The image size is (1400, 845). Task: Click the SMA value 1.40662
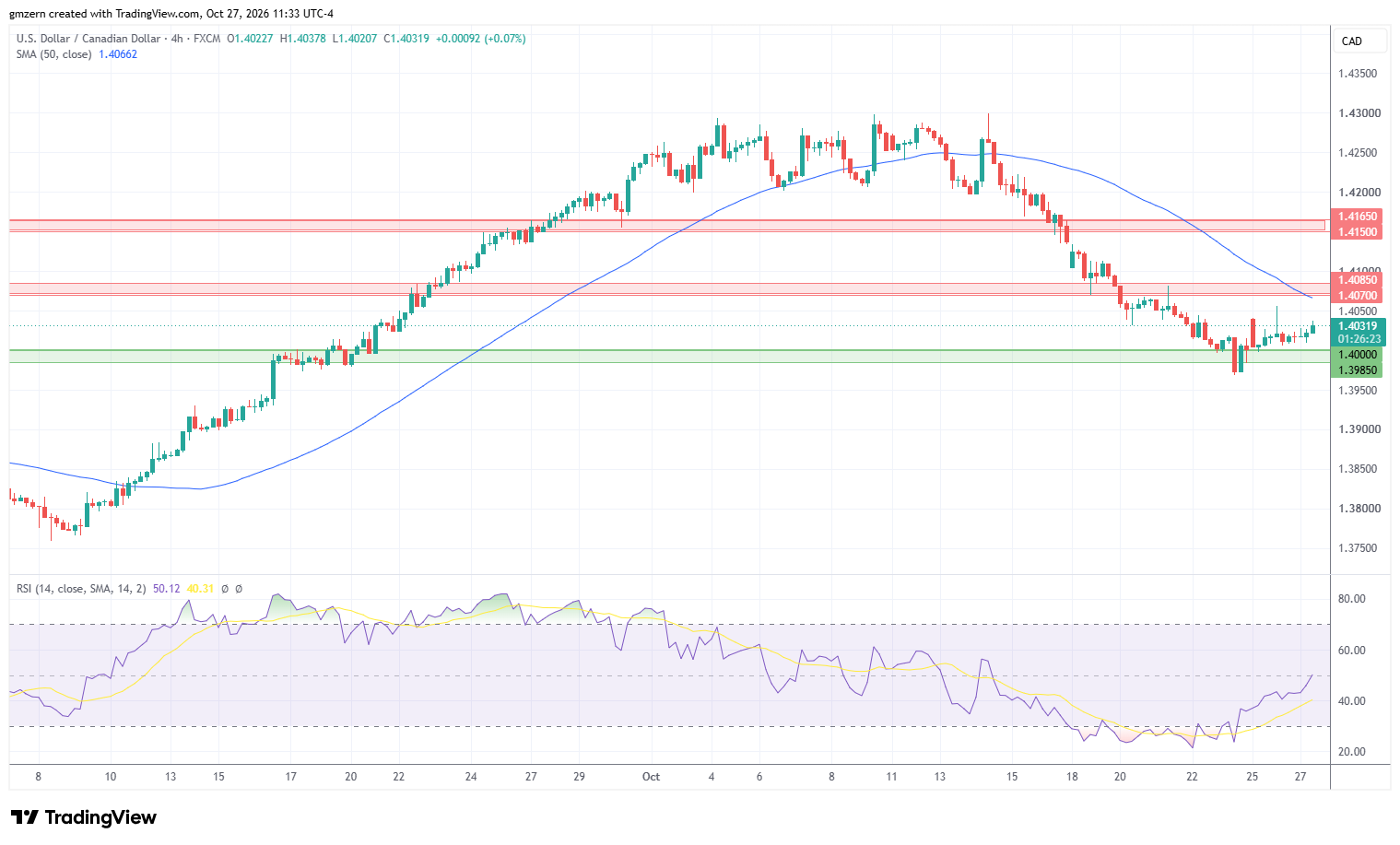point(118,54)
